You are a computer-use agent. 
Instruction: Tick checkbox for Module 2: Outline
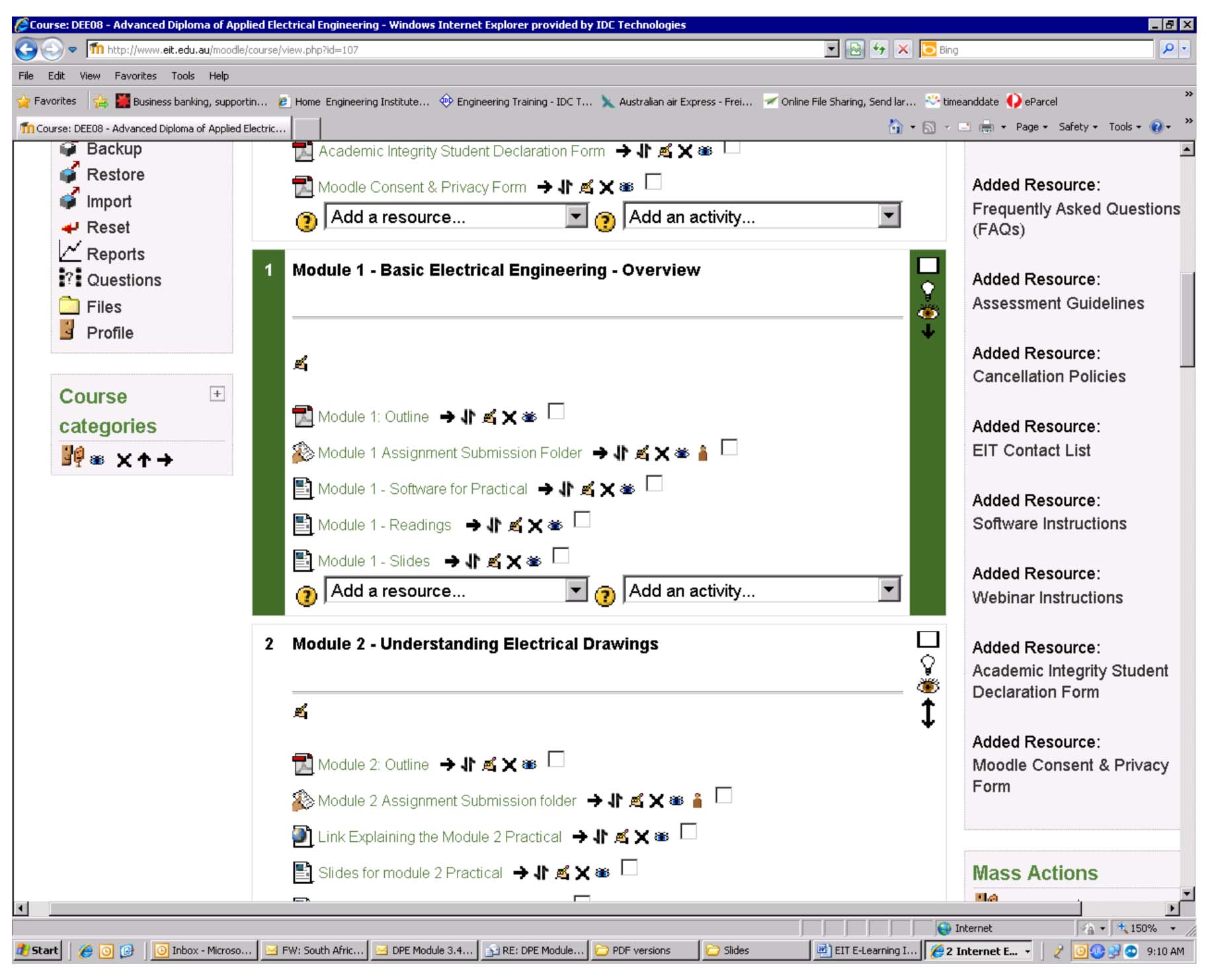point(557,759)
